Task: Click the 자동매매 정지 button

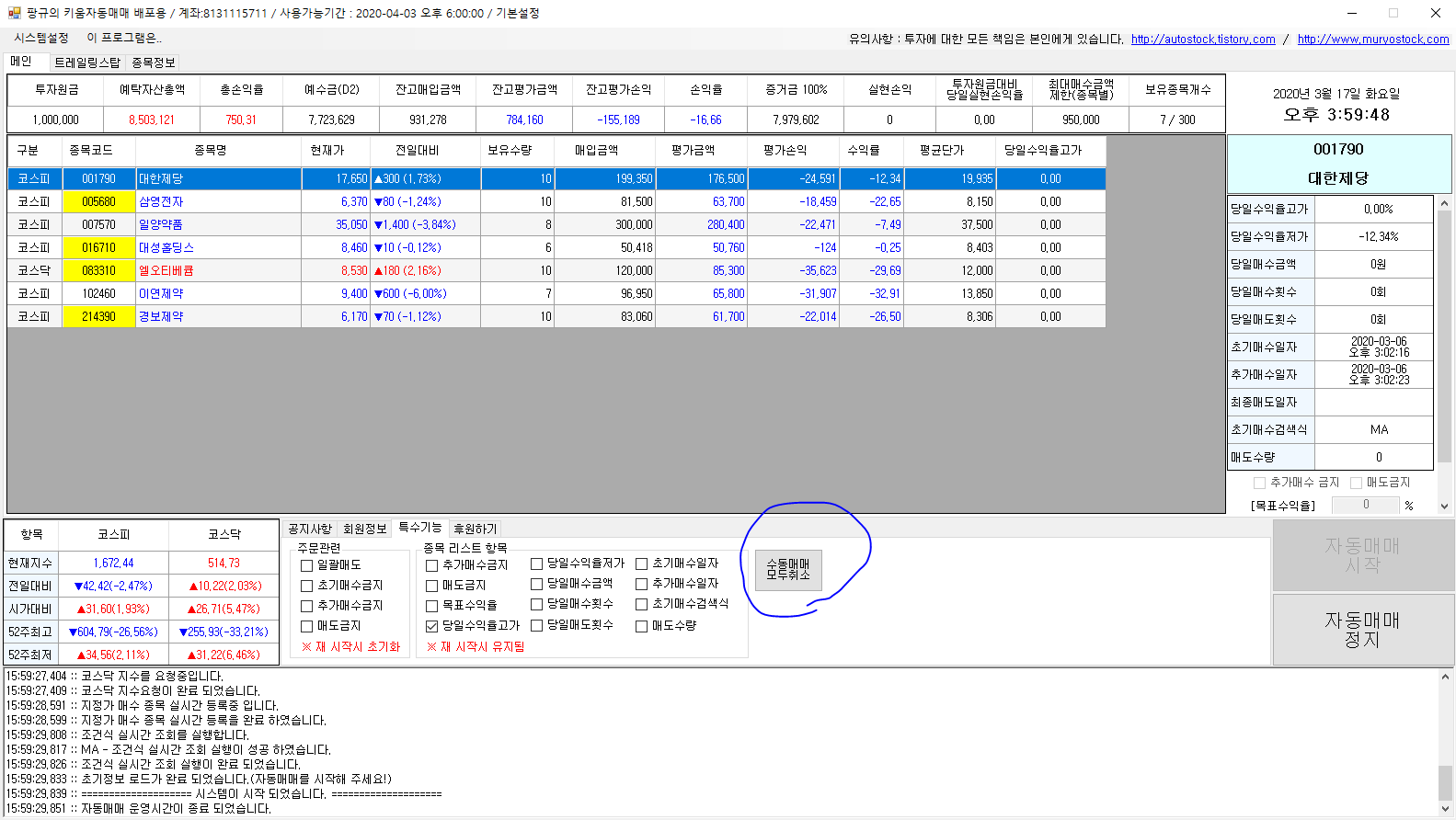Action: click(x=1362, y=630)
